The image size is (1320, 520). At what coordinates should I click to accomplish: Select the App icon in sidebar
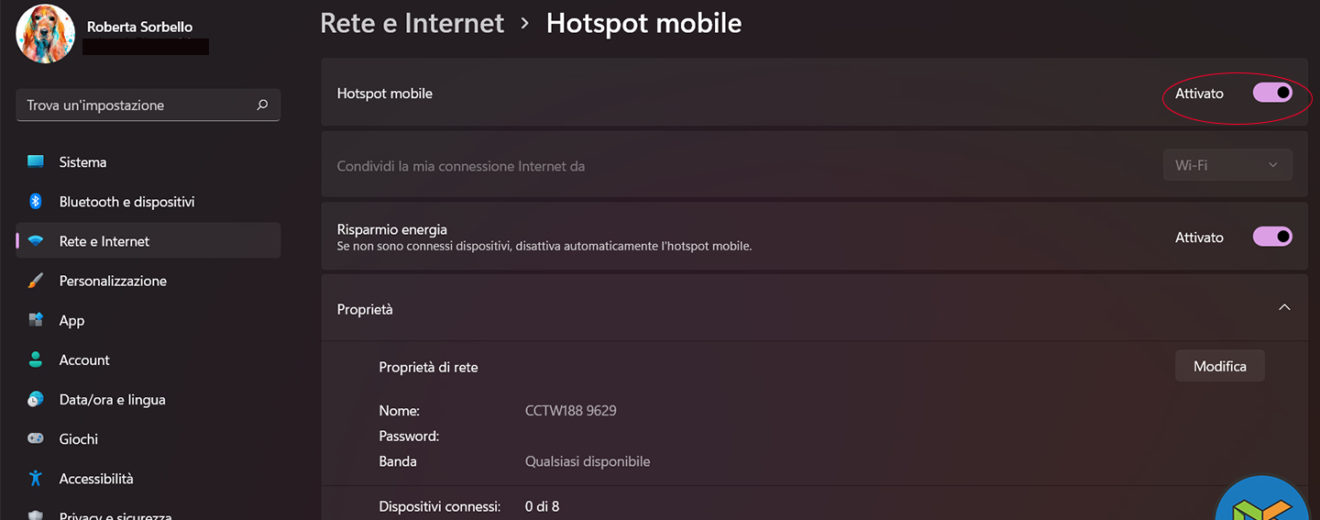coord(36,320)
